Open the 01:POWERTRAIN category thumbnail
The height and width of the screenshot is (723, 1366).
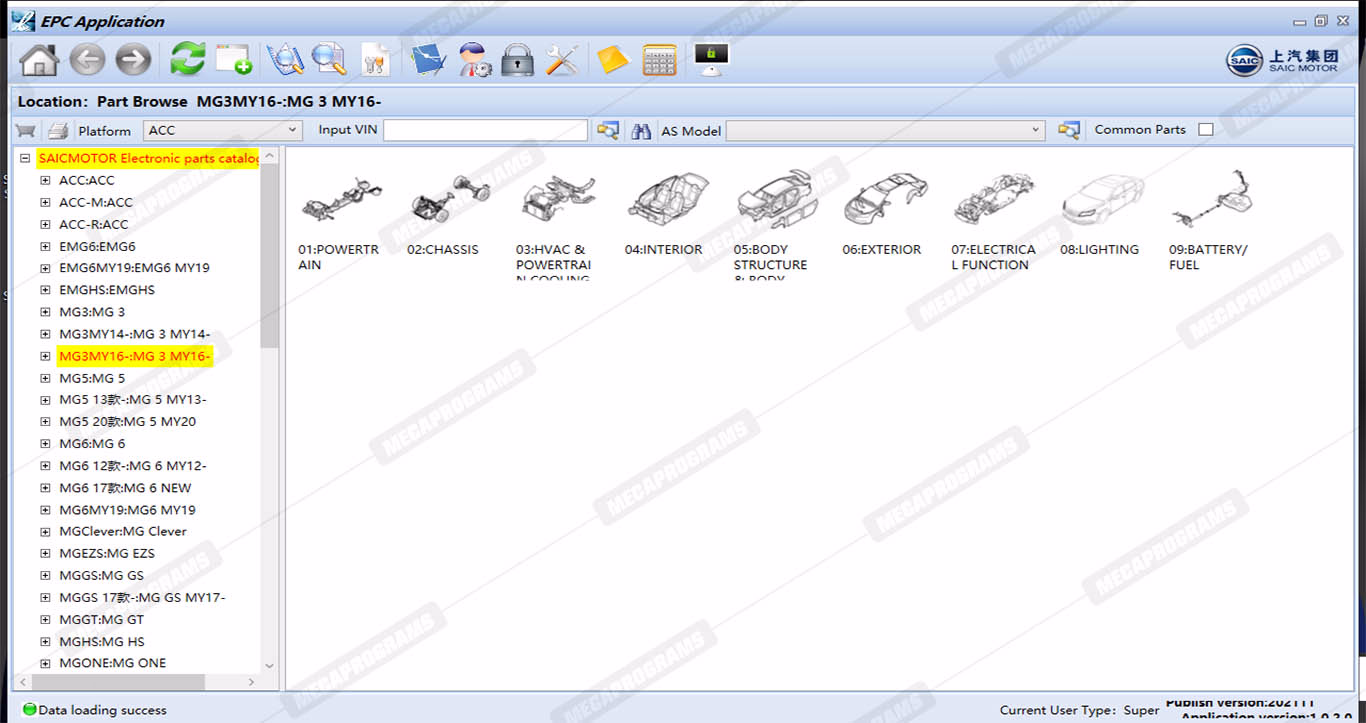(x=341, y=201)
